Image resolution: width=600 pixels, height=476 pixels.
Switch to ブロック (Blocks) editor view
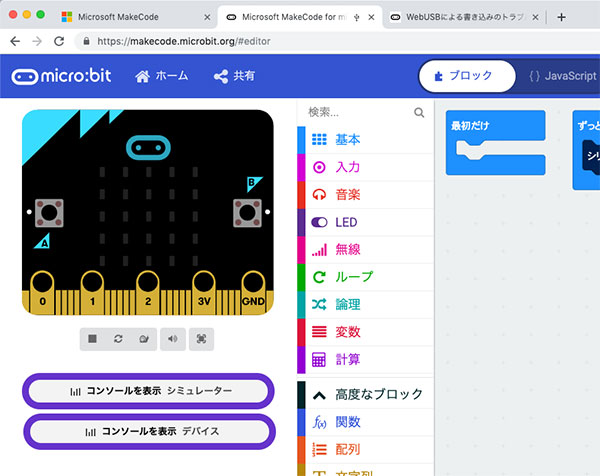pos(466,76)
